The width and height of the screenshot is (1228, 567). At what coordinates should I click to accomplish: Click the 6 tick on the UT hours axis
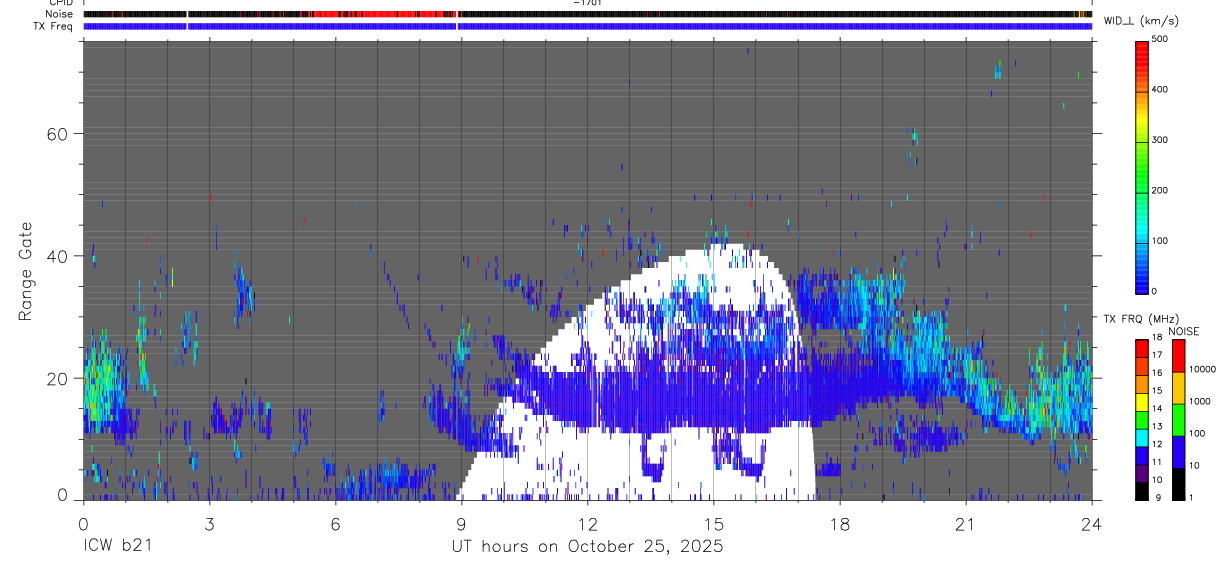[336, 524]
